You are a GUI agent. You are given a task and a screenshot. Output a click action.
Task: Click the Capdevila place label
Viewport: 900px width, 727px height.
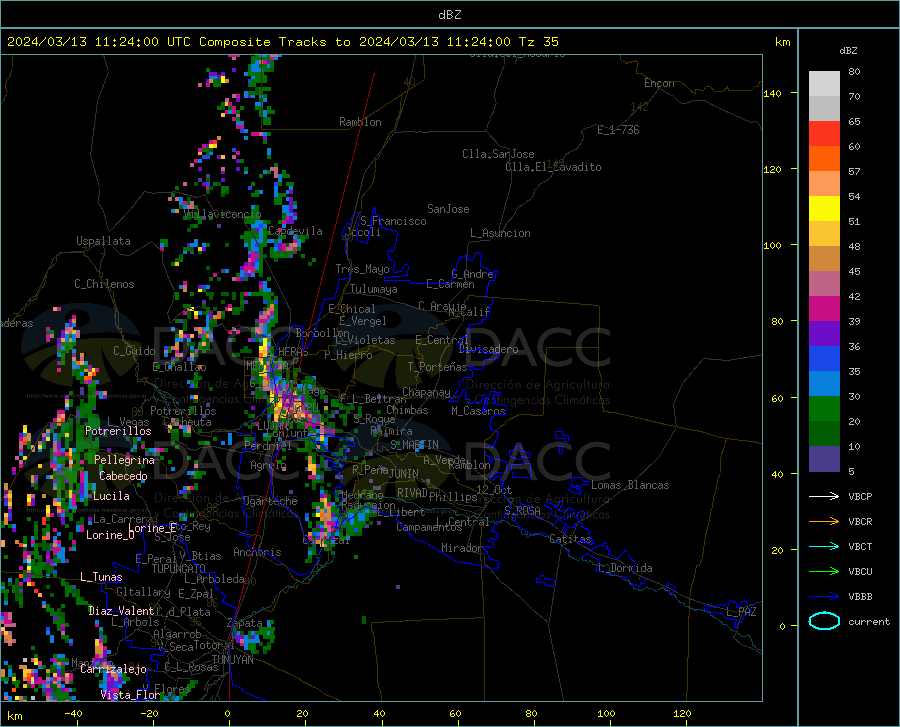[295, 231]
